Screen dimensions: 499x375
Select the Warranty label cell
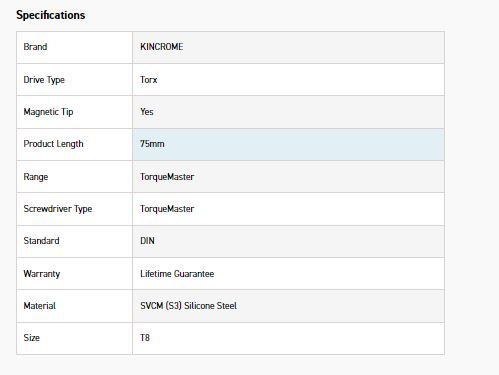point(74,274)
